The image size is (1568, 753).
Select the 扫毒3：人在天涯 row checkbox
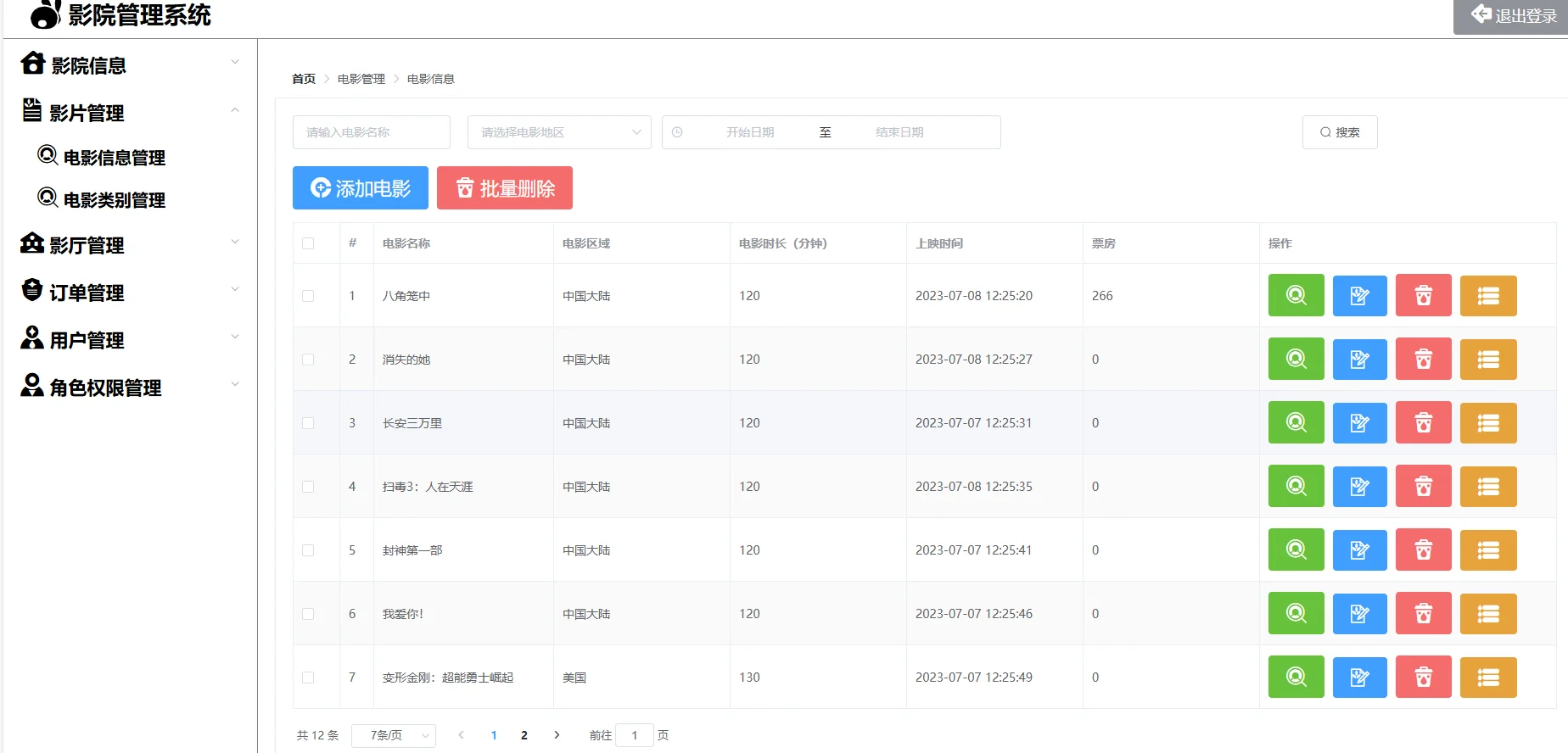point(308,487)
